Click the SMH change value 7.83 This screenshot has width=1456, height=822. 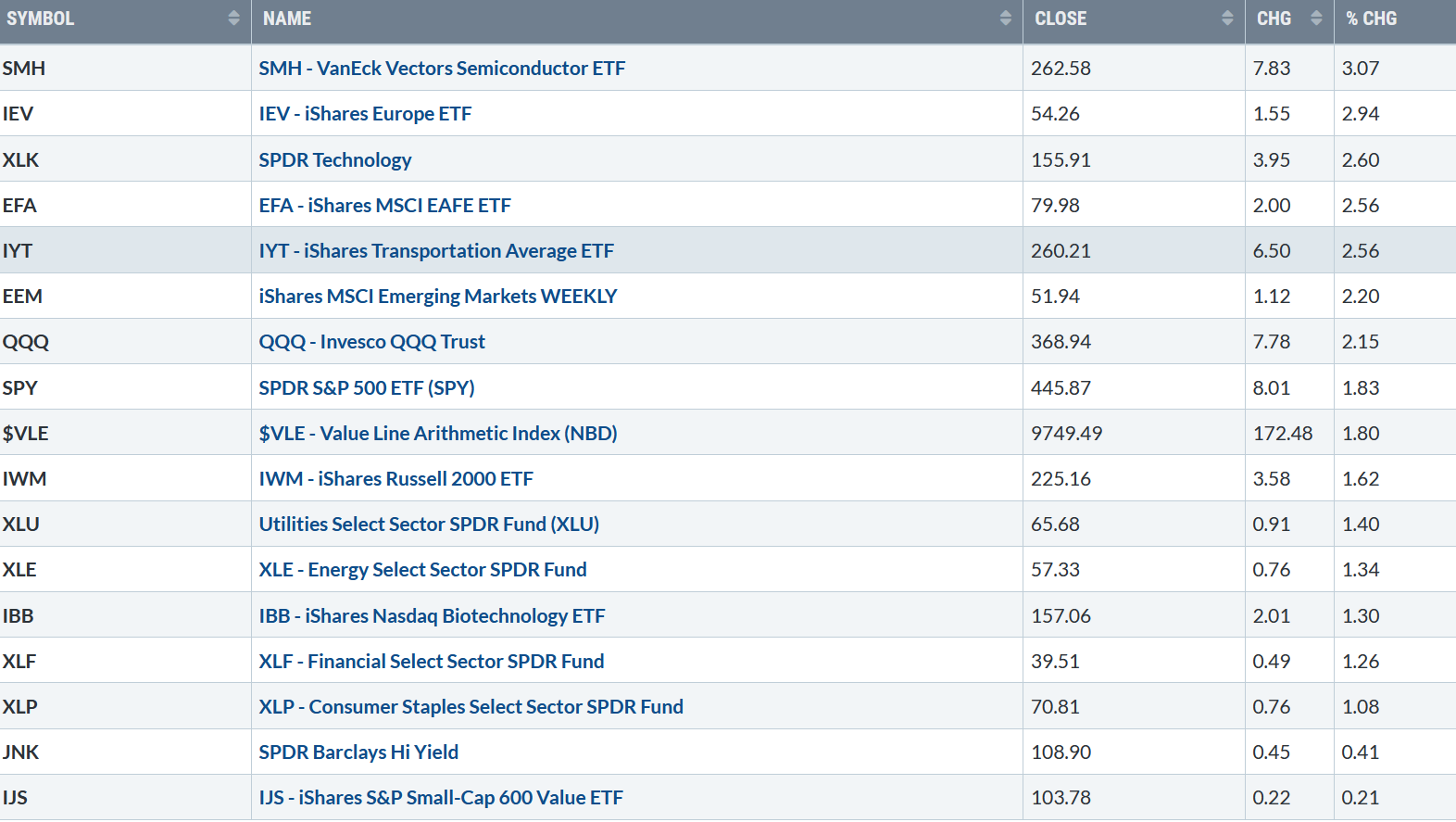(1272, 69)
